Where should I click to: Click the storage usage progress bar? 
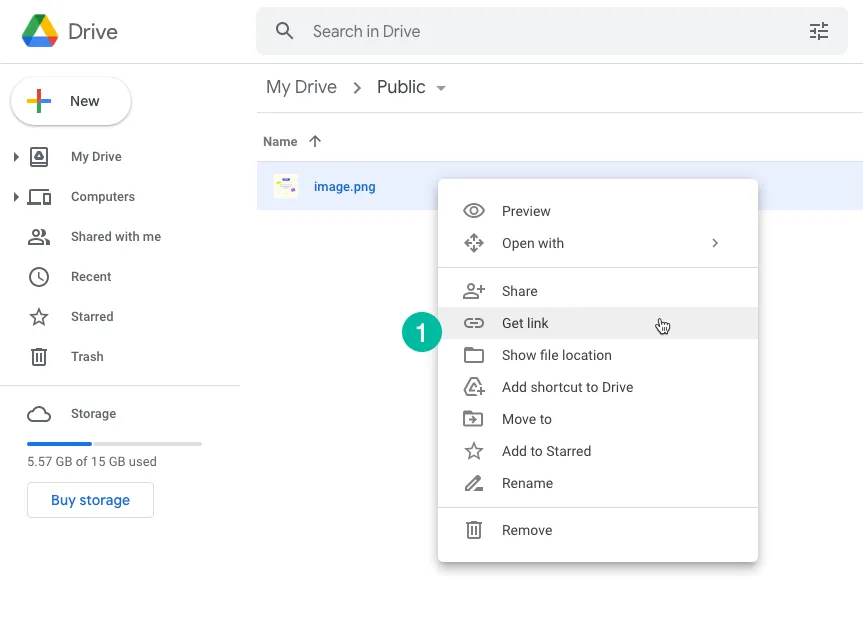(114, 443)
